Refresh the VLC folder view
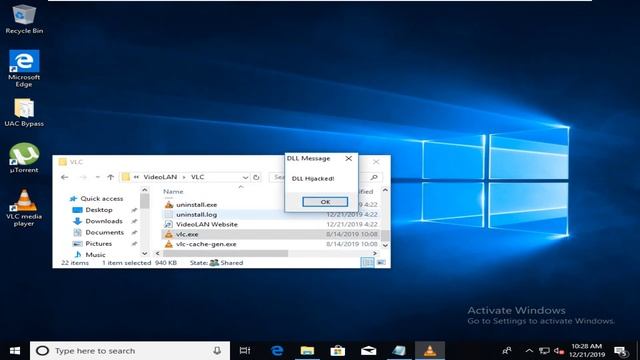Screen dimensions: 640x360 [256, 177]
